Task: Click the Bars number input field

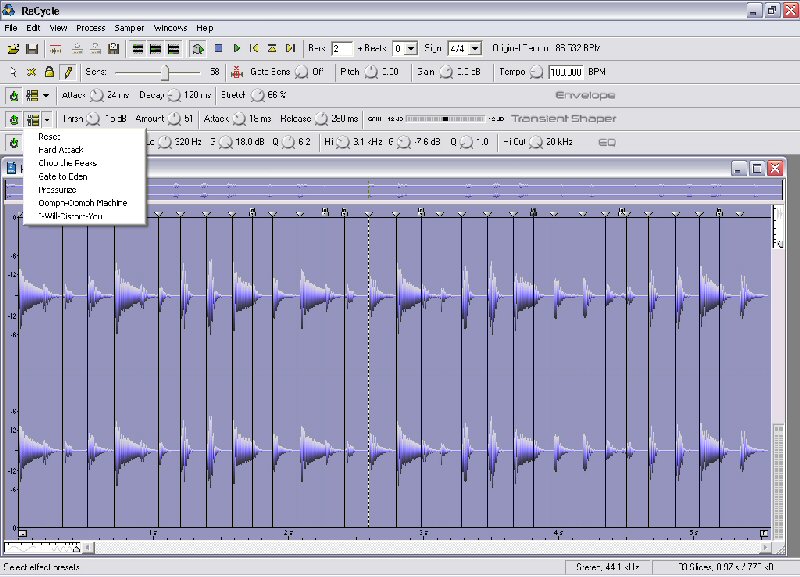Action: (342, 48)
